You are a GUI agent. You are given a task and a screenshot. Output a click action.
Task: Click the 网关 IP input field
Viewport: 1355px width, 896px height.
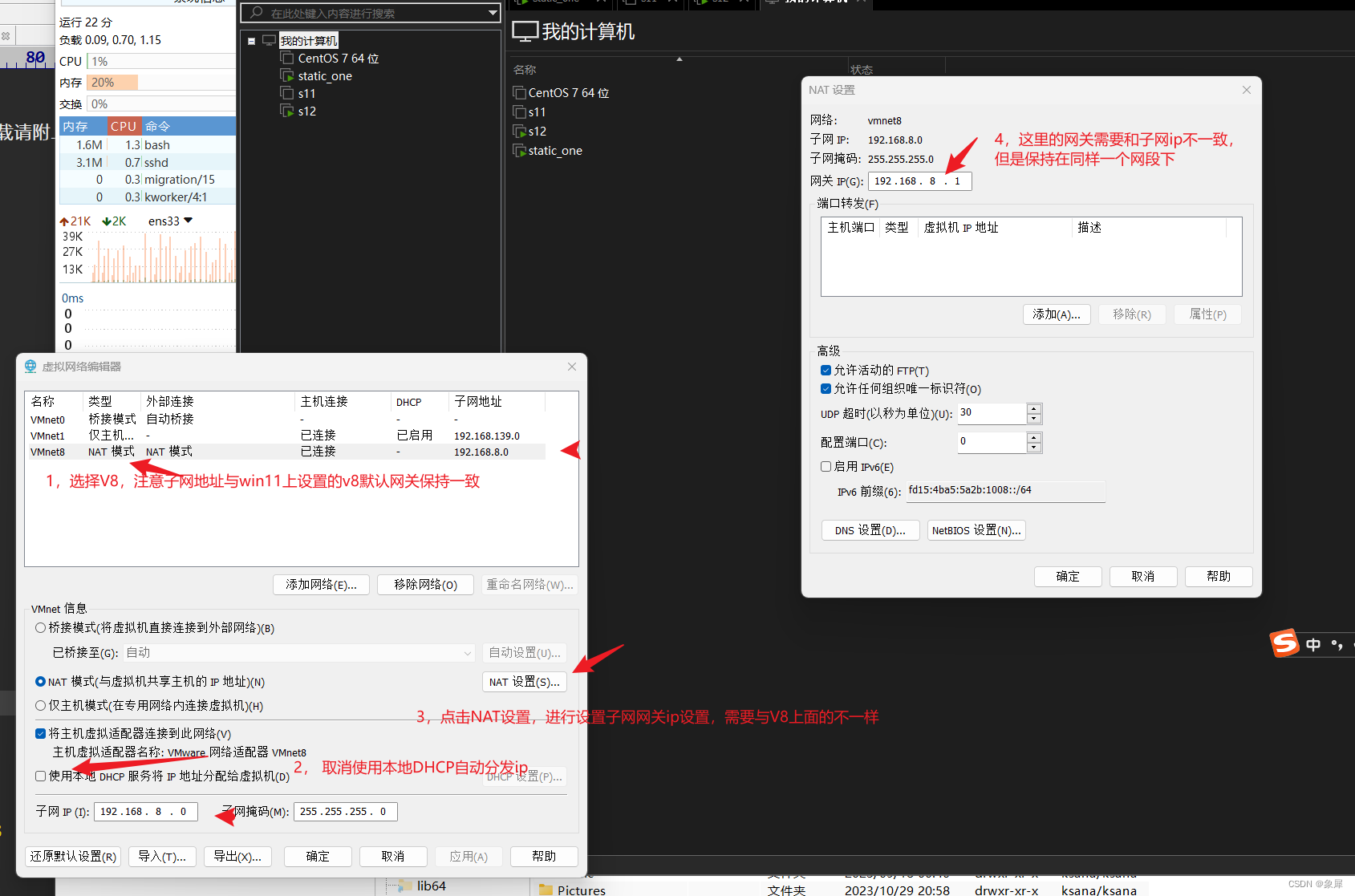919,181
